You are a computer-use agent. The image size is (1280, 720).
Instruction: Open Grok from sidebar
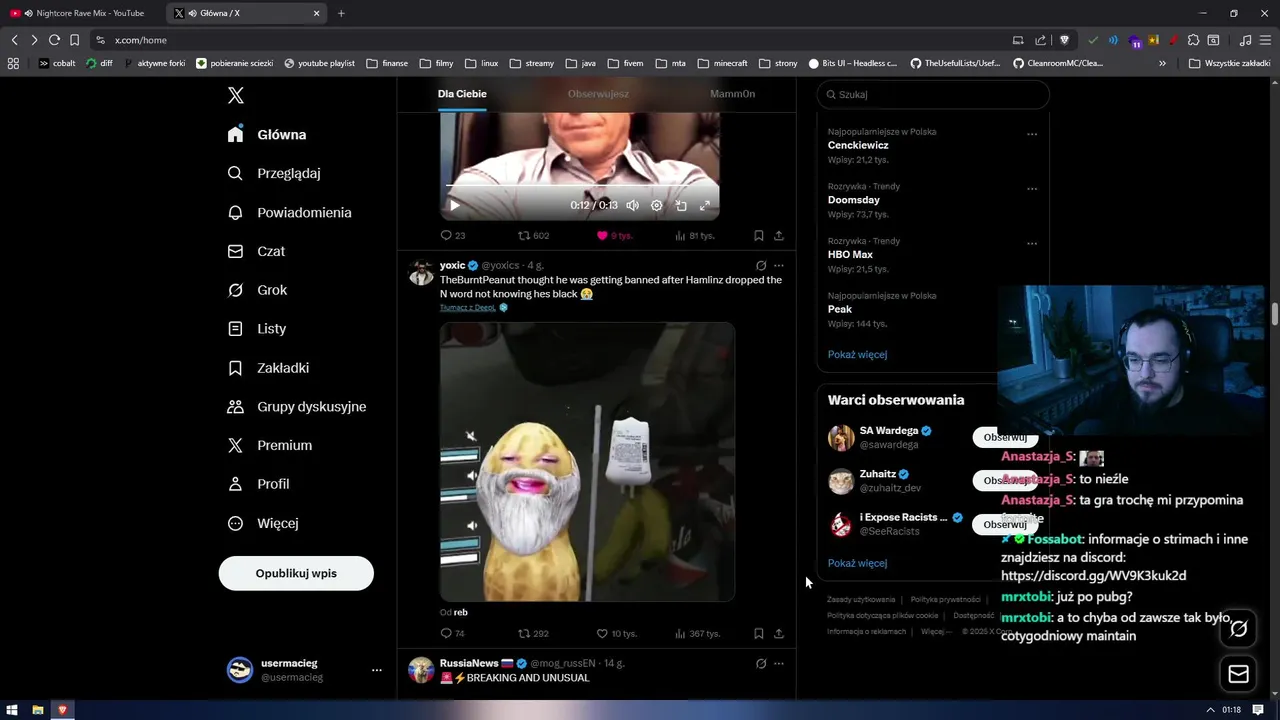tap(257, 290)
